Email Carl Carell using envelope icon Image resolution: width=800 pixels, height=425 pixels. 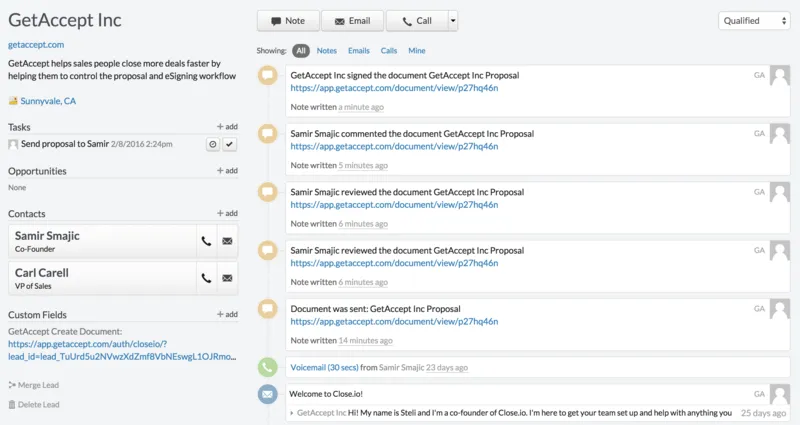point(228,278)
